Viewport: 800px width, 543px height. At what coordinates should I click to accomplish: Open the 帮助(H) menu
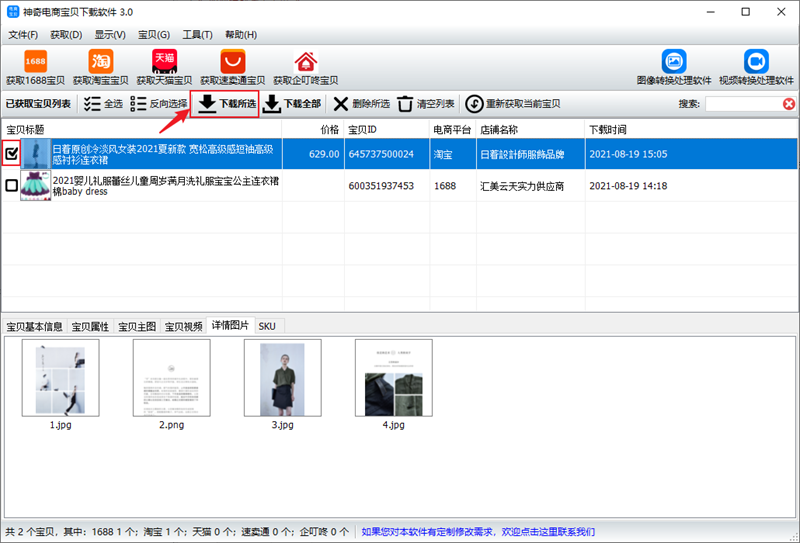click(x=241, y=35)
